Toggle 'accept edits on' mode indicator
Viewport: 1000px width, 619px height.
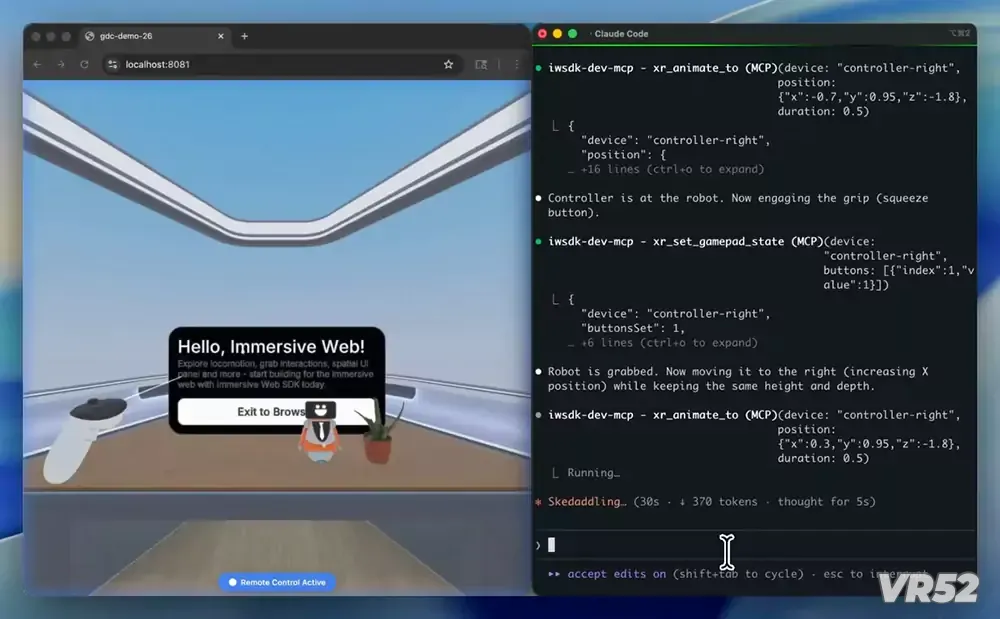click(x=616, y=574)
